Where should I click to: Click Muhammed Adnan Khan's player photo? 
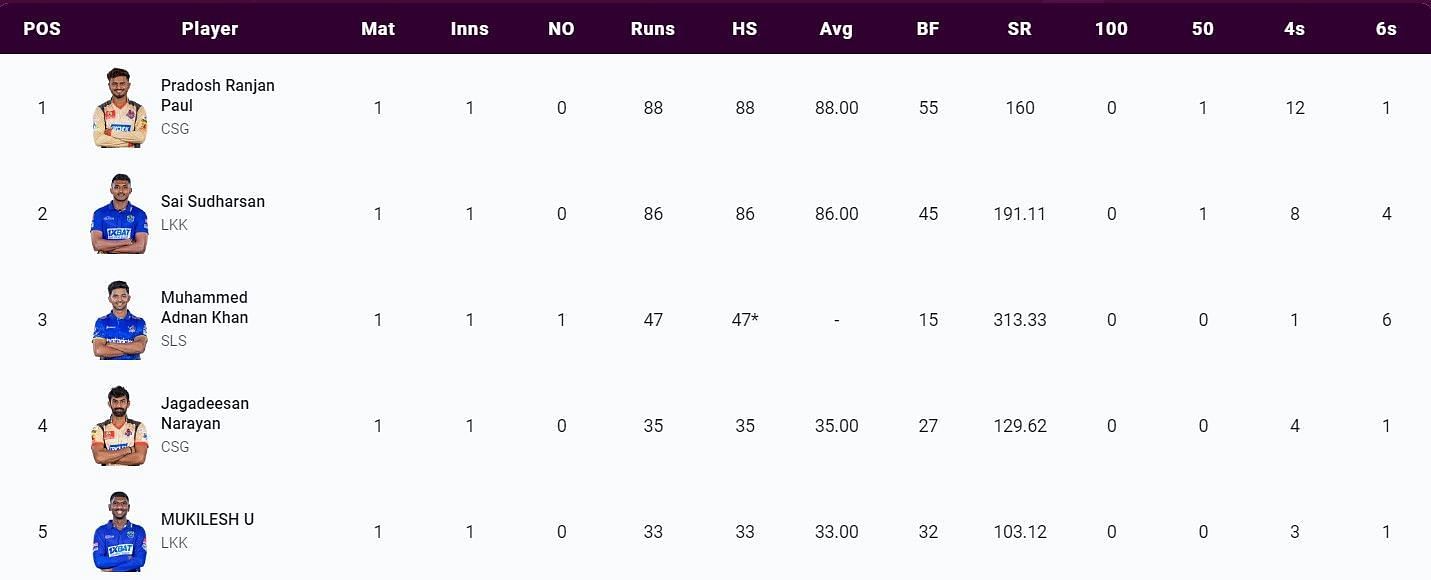pyautogui.click(x=119, y=320)
